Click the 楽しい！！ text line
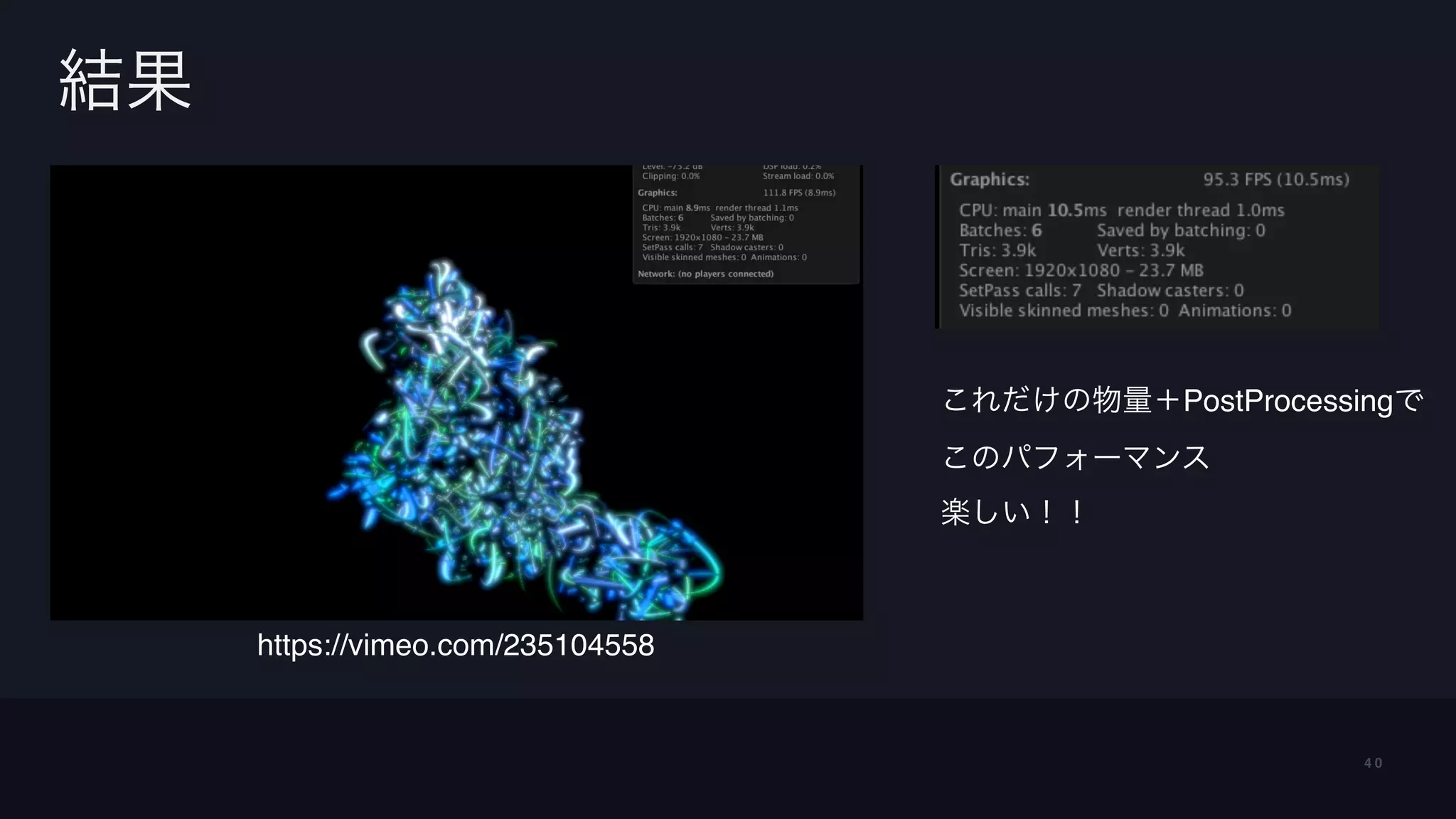The image size is (1456, 819). click(1012, 512)
